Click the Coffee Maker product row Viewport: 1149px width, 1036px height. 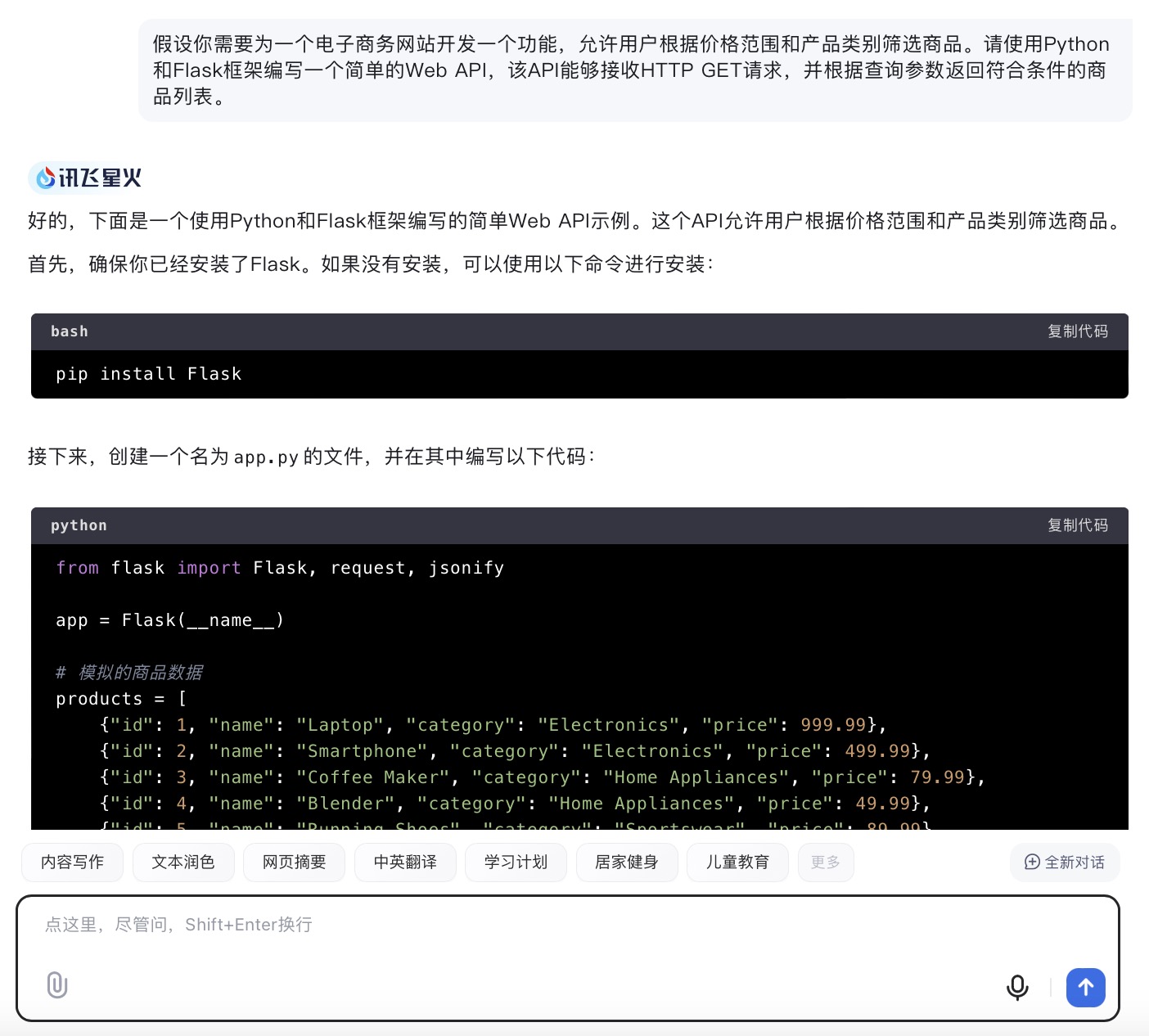543,777
